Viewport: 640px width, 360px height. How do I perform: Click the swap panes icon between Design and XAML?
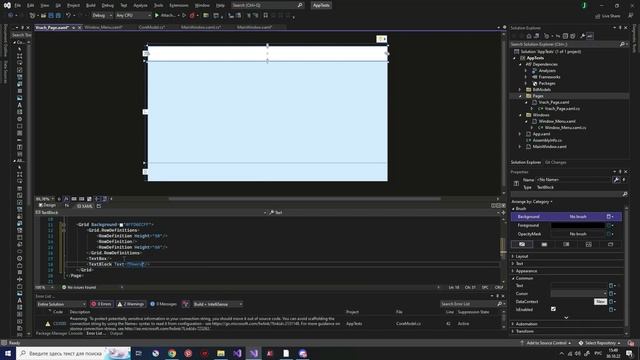click(67, 206)
